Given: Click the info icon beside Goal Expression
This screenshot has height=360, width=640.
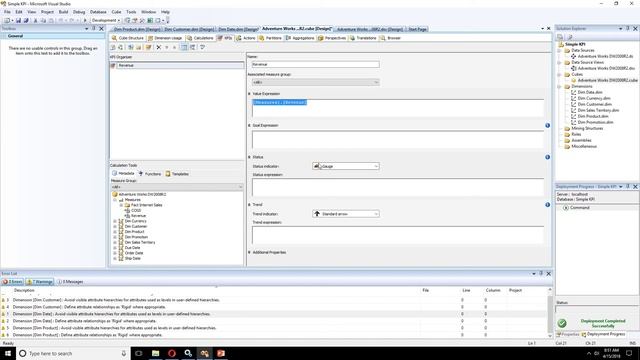Looking at the screenshot, I should pyautogui.click(x=547, y=125).
